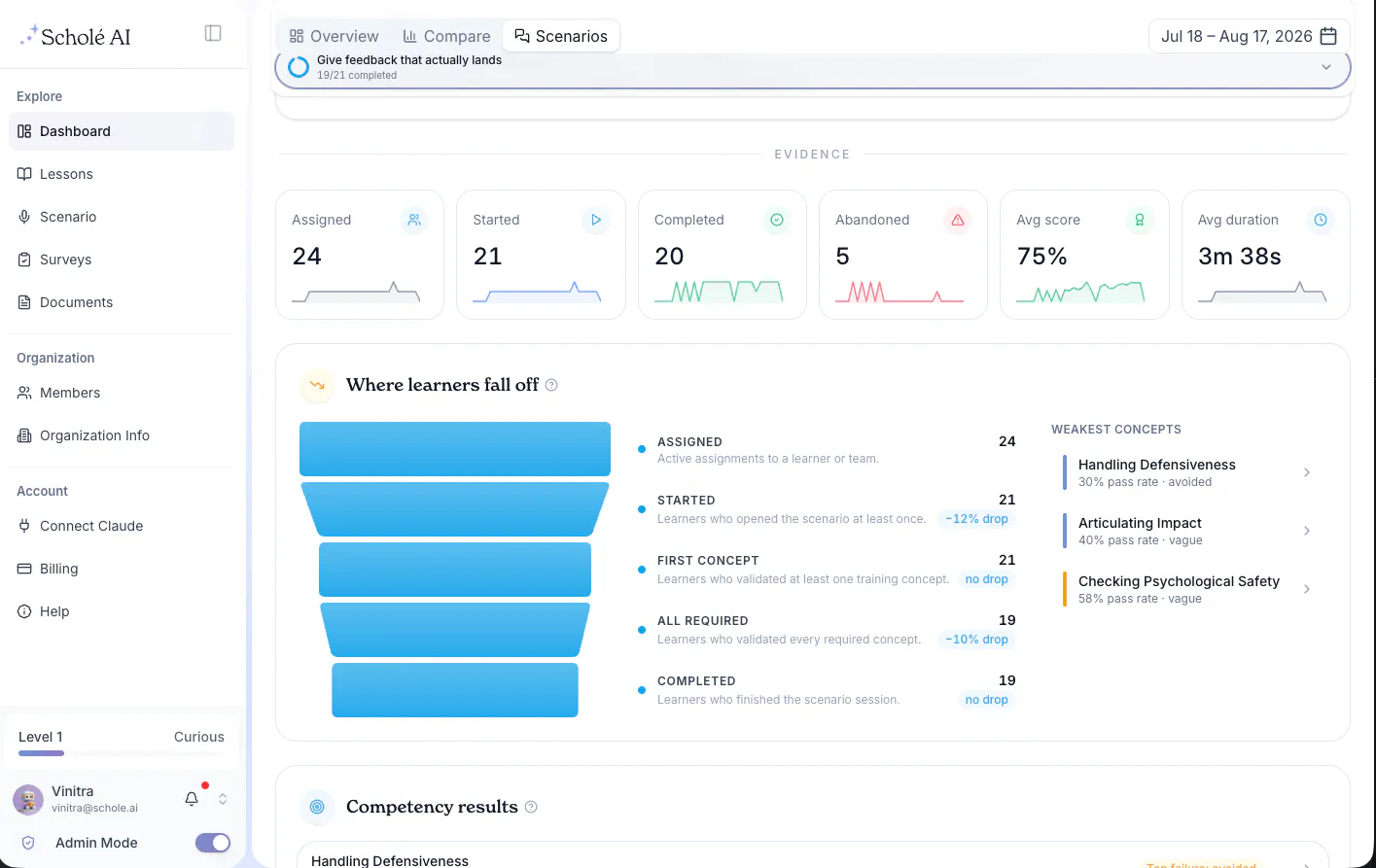Click the Scenario microphone icon
This screenshot has width=1376, height=868.
[x=24, y=217]
